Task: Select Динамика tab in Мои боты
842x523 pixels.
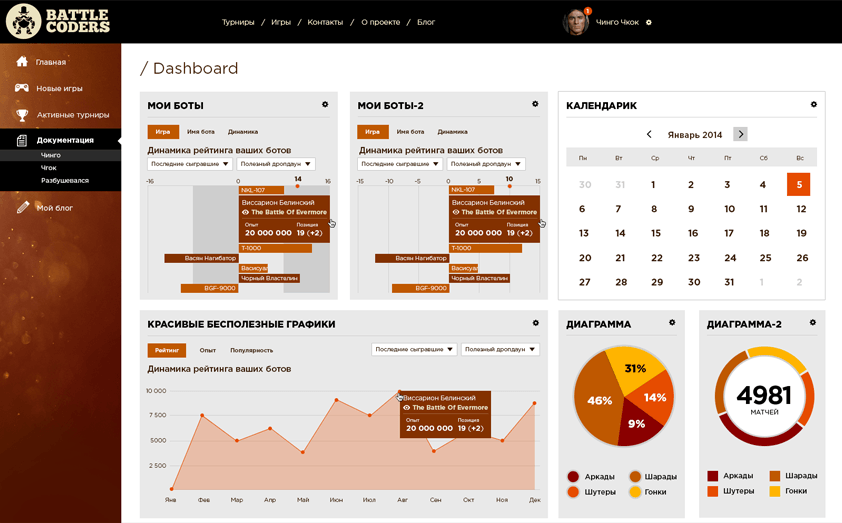Action: tap(243, 132)
